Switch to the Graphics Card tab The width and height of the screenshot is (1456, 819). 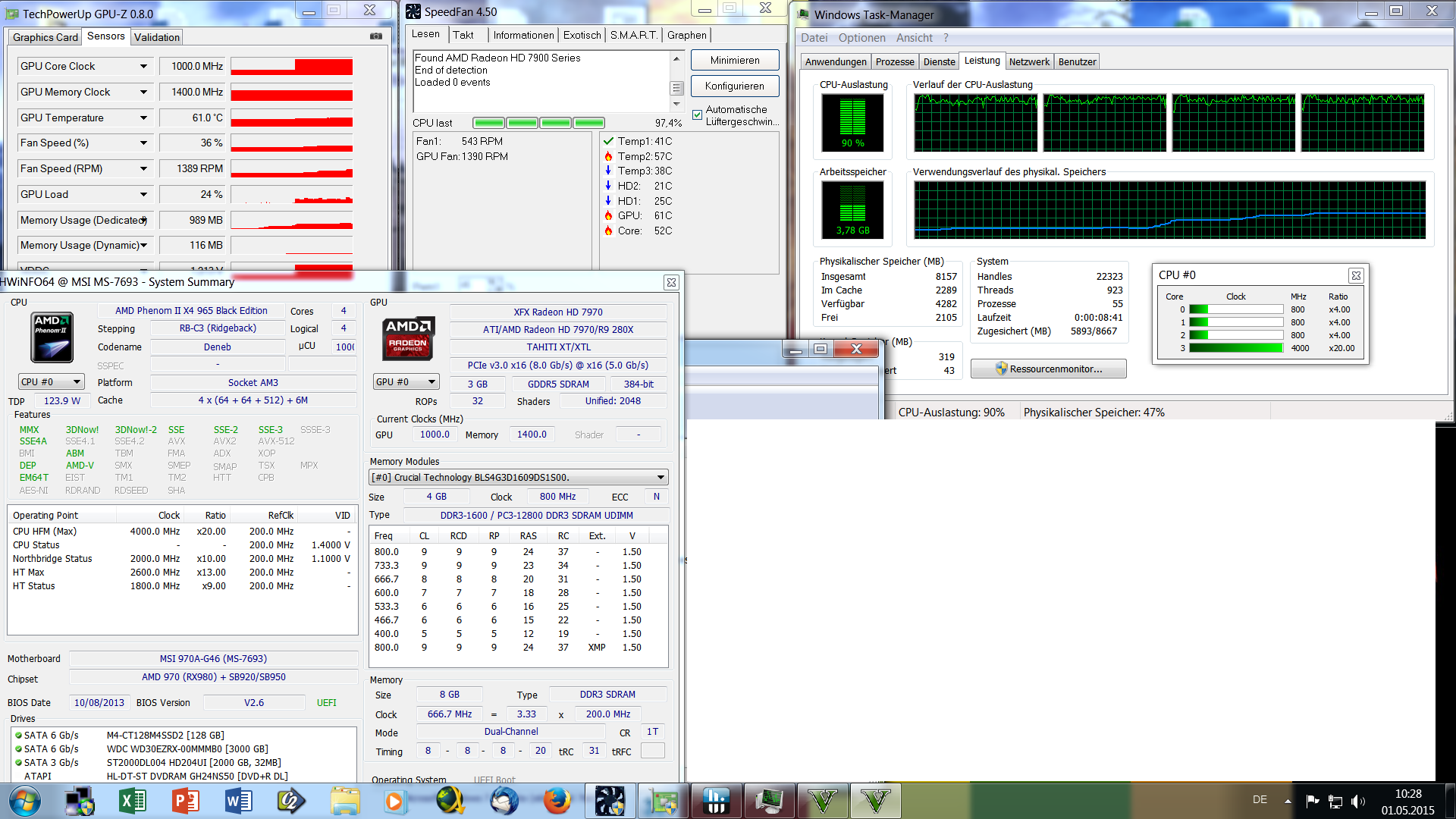pyautogui.click(x=45, y=37)
